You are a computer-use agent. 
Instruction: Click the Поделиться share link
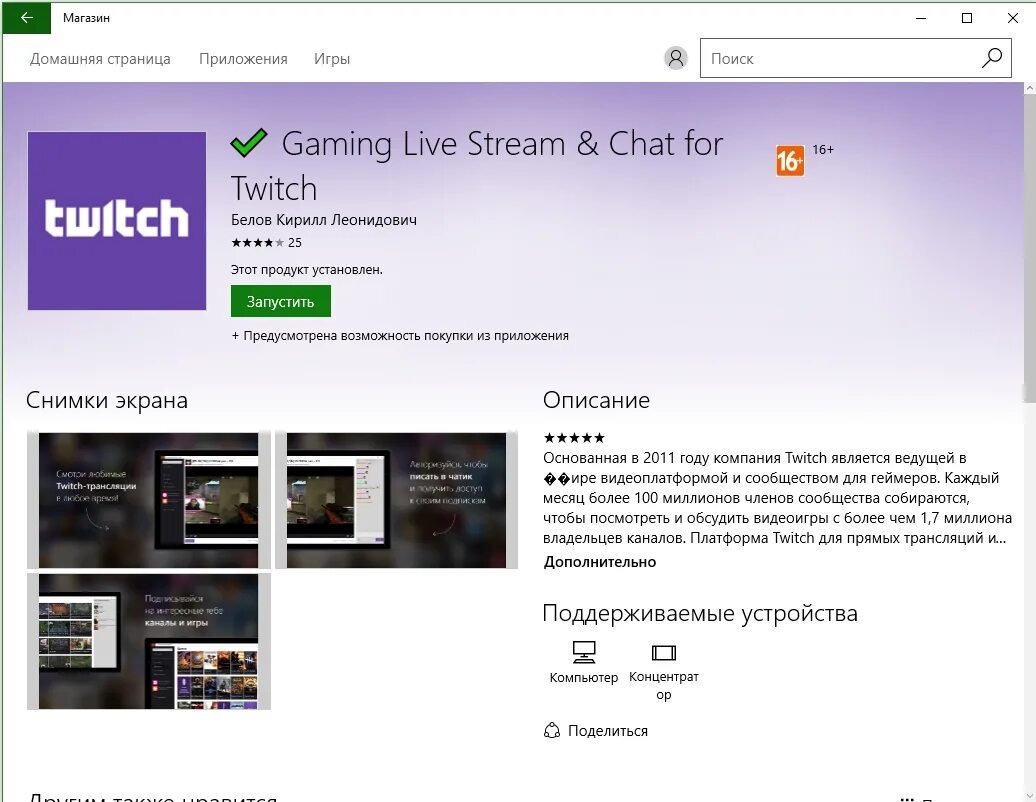tap(608, 731)
